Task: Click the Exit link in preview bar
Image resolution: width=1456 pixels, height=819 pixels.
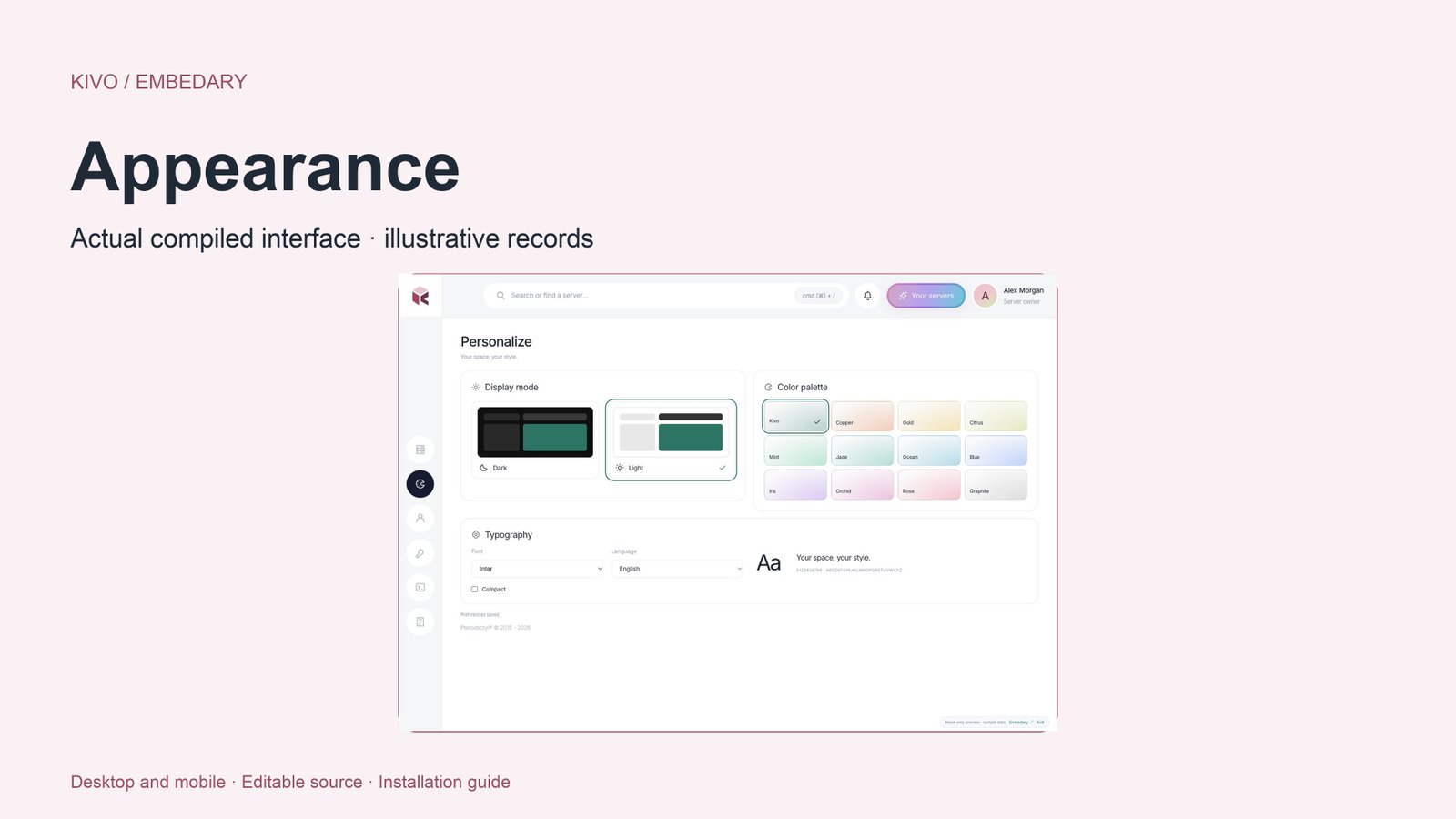Action: tap(1040, 723)
